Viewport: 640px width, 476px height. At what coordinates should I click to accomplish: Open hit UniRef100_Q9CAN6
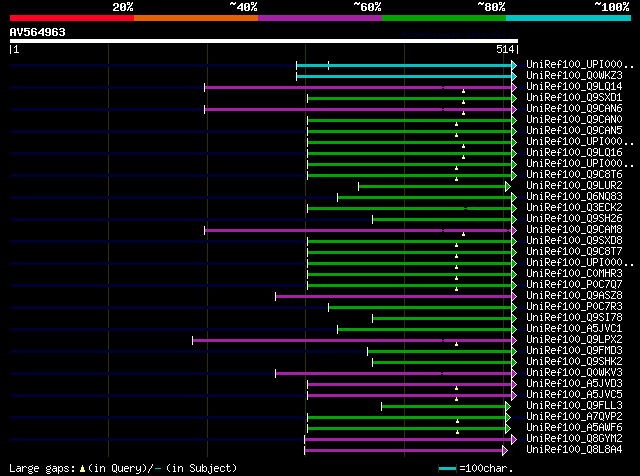point(574,109)
